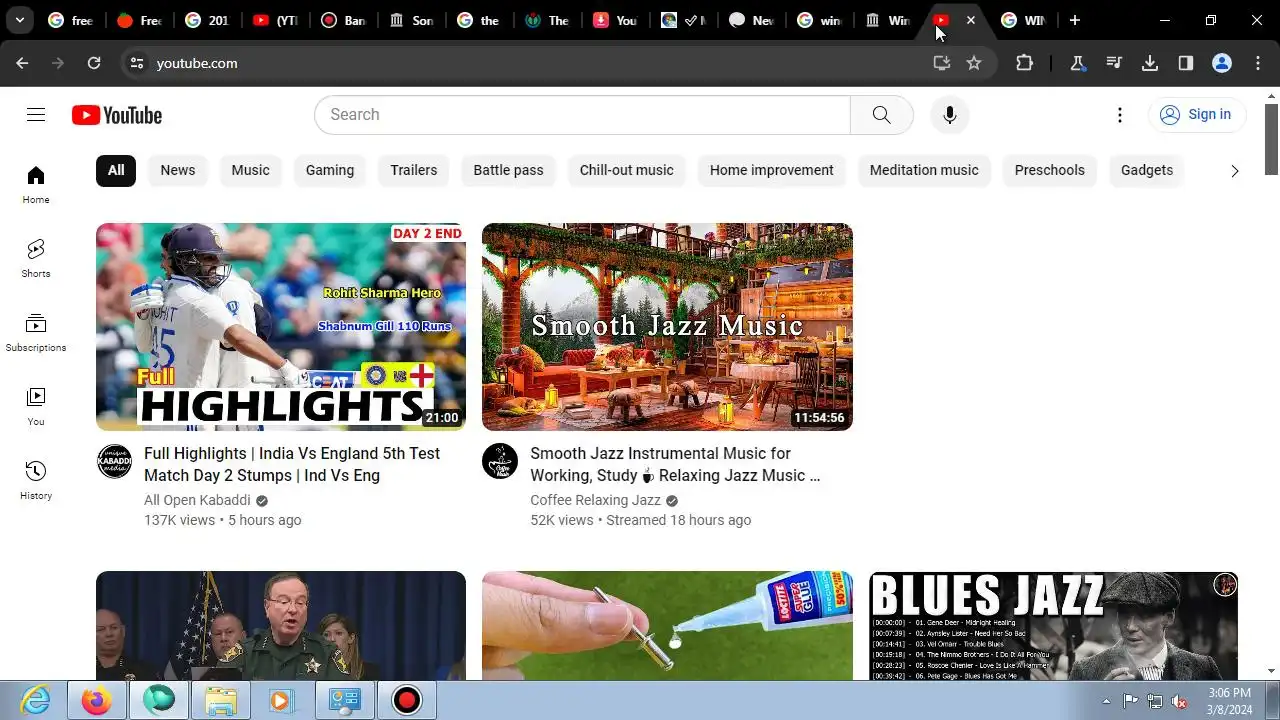Image resolution: width=1280 pixels, height=720 pixels.
Task: Bookmark this page with the star icon
Action: click(974, 63)
